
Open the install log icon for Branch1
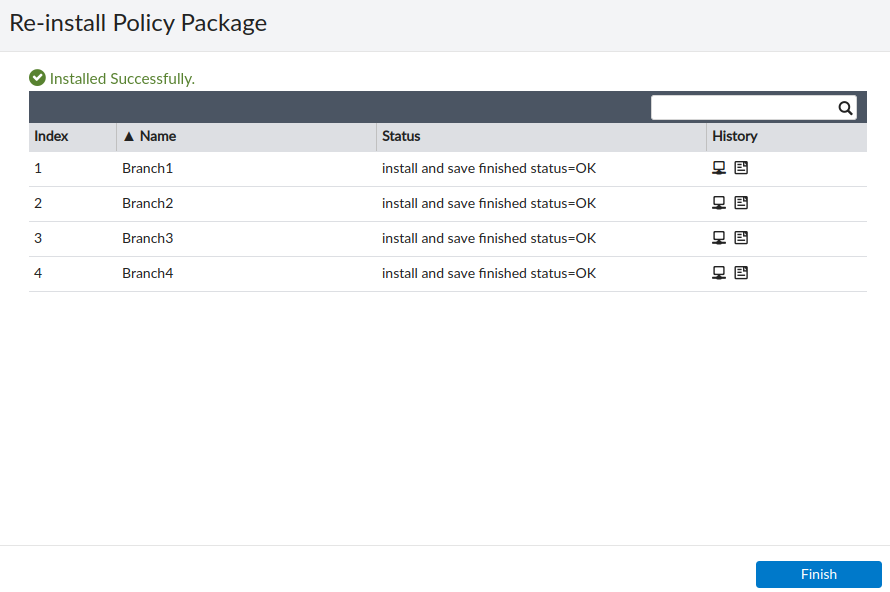741,168
